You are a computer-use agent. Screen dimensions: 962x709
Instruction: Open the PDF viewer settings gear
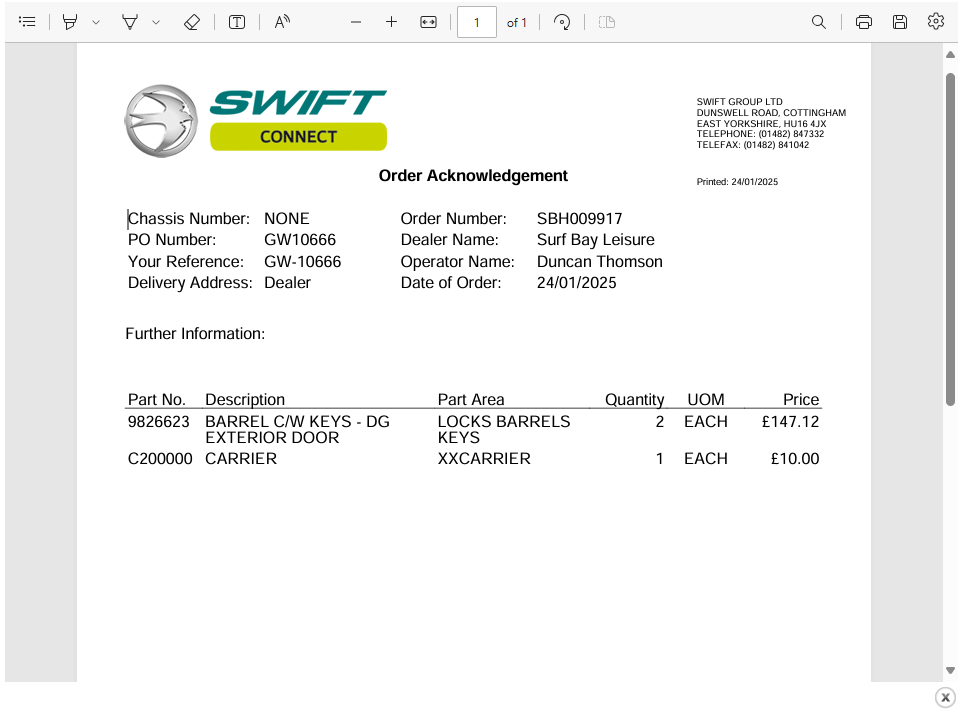pyautogui.click(x=936, y=21)
